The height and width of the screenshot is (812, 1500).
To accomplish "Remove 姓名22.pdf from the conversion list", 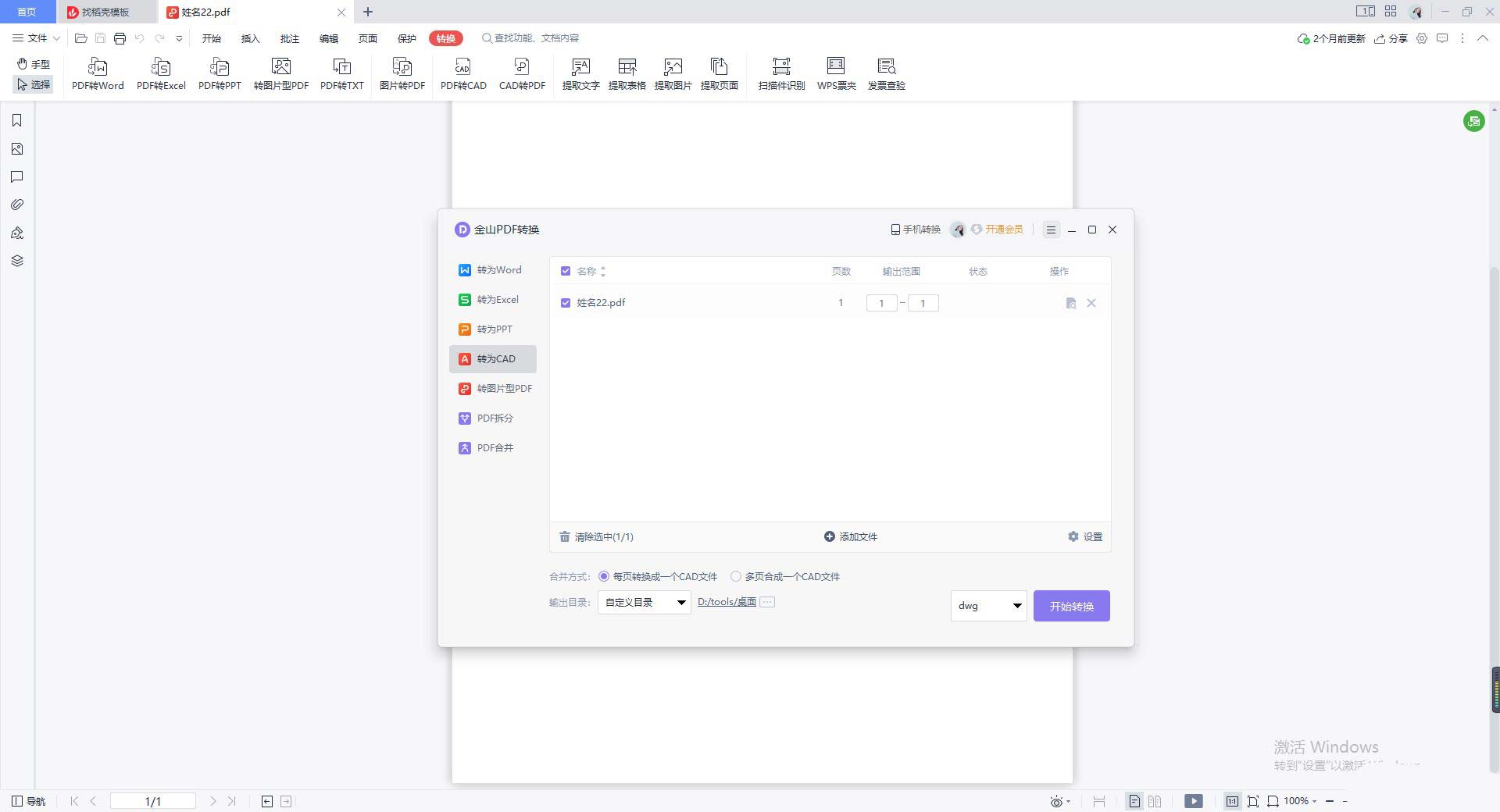I will pyautogui.click(x=1091, y=303).
